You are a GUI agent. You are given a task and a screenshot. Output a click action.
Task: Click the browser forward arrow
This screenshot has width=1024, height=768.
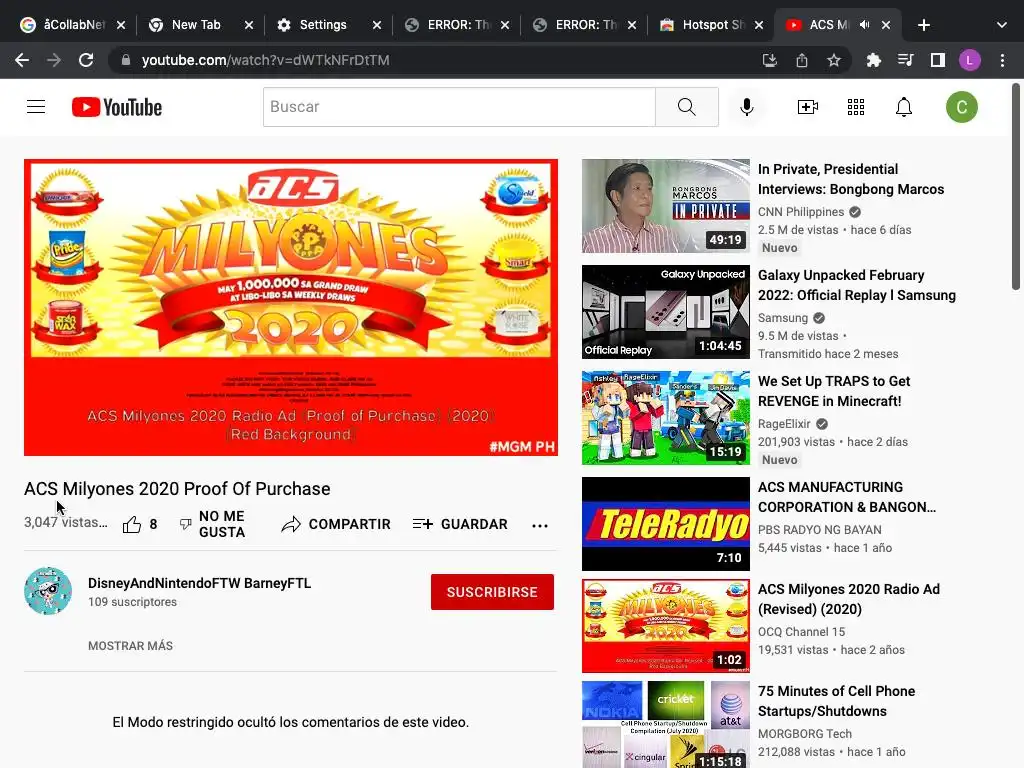54,60
